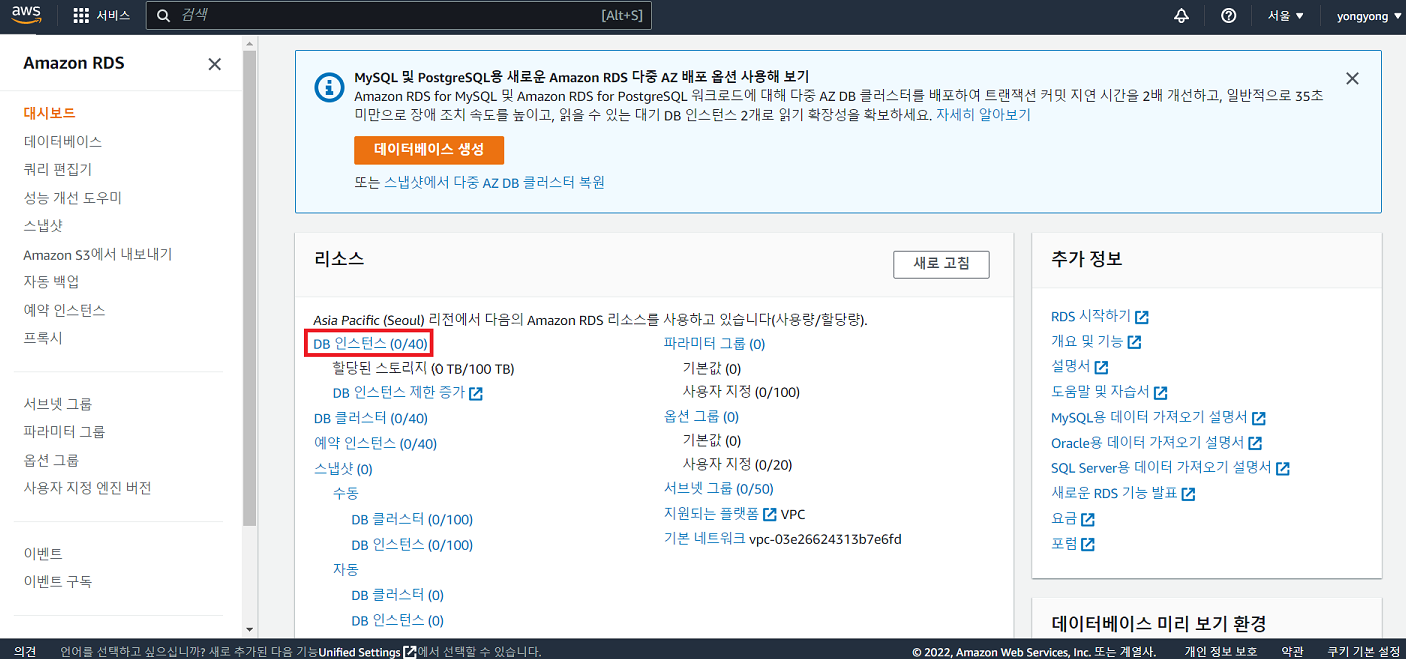Open 이벤트 in the sidebar

pos(43,554)
